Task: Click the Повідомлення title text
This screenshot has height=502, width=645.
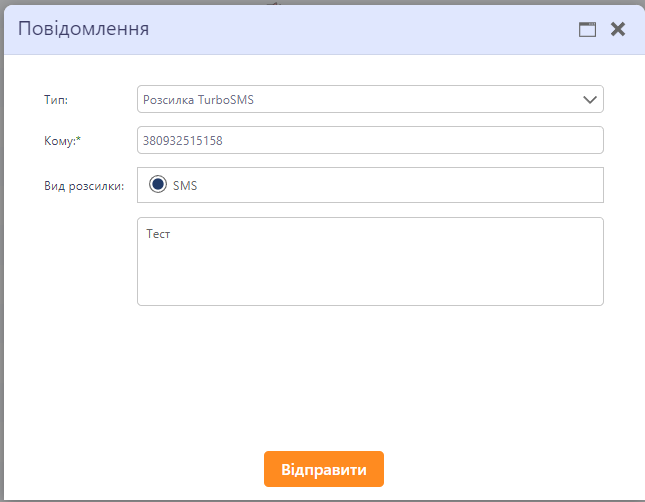Action: [84, 28]
